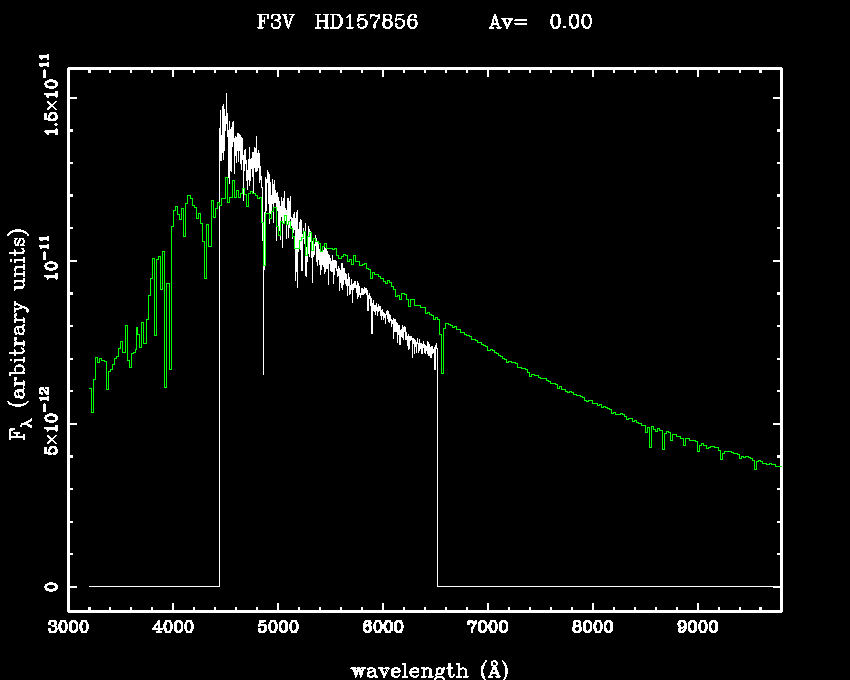Click the bottom of the deep white absorption line near 4860 Å
Image resolution: width=850 pixels, height=680 pixels.
pyautogui.click(x=264, y=373)
